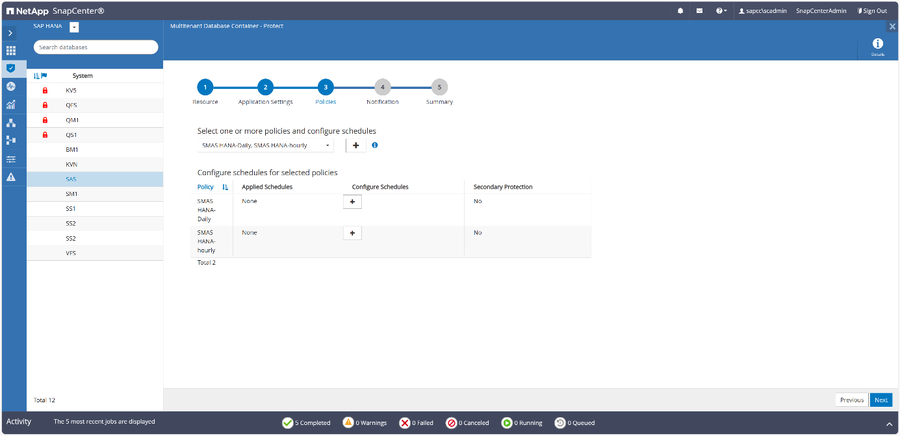Click the Next button
Image resolution: width=900 pixels, height=436 pixels.
[881, 400]
